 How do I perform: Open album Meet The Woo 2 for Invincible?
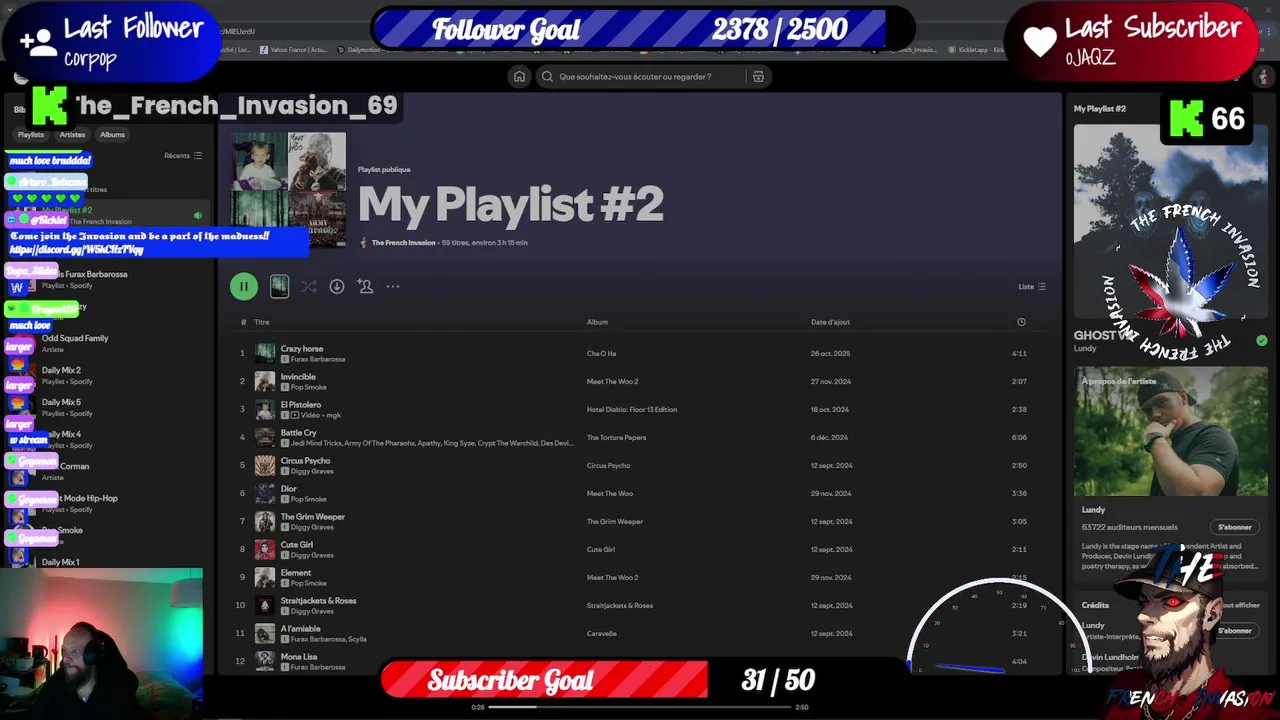click(x=612, y=382)
